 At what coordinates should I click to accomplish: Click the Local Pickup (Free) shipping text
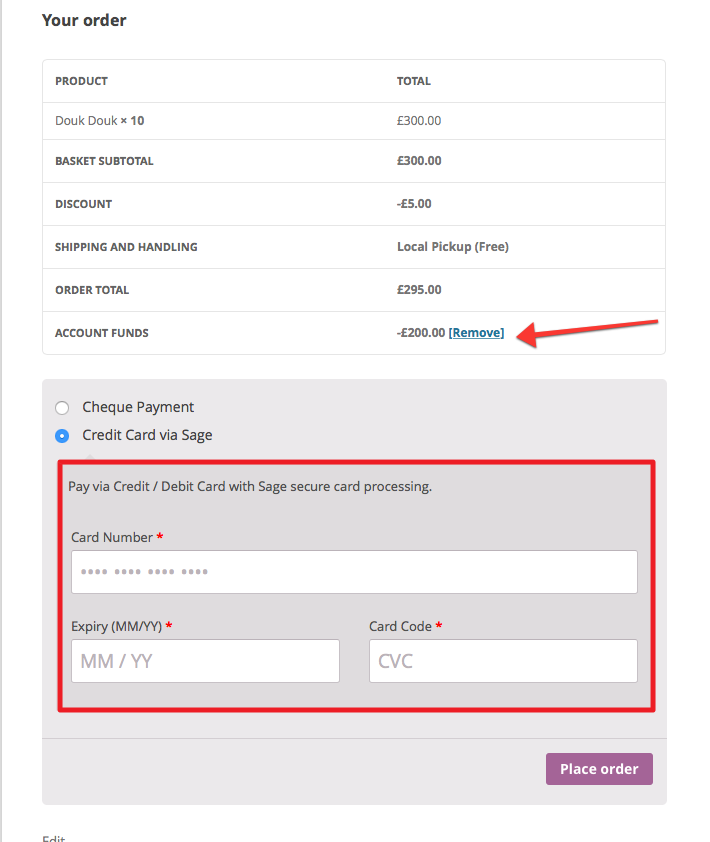pyautogui.click(x=453, y=247)
